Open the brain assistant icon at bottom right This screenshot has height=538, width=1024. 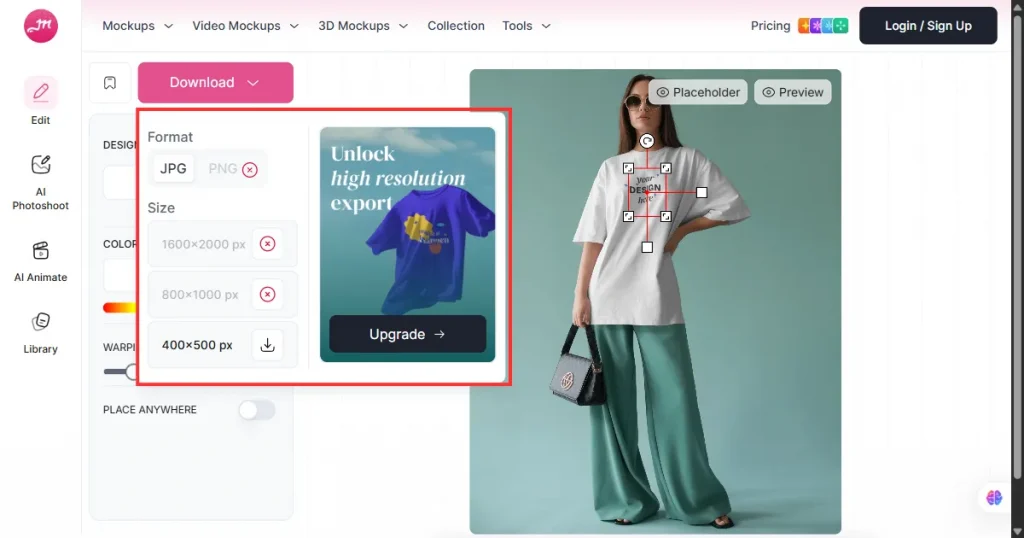point(994,498)
